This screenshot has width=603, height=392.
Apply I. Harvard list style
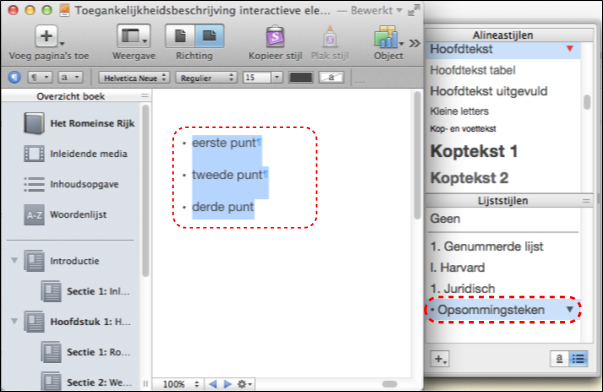tap(457, 267)
